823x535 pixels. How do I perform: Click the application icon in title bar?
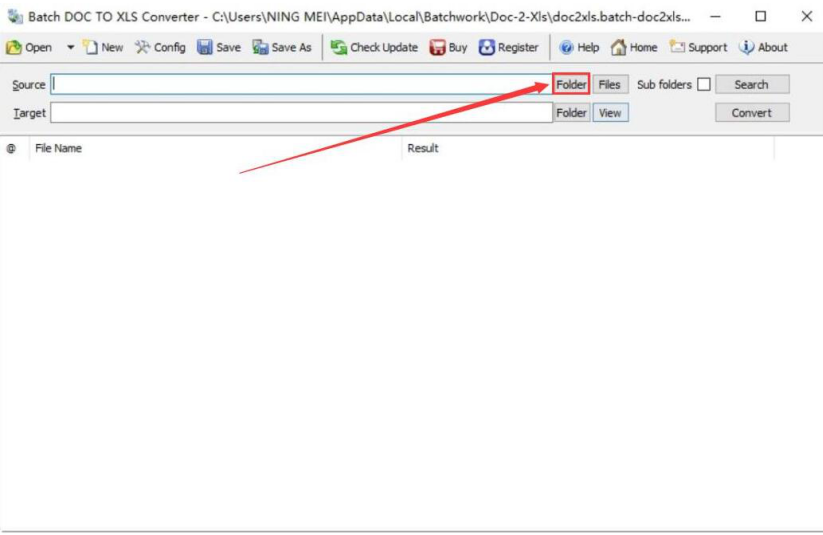pyautogui.click(x=15, y=16)
